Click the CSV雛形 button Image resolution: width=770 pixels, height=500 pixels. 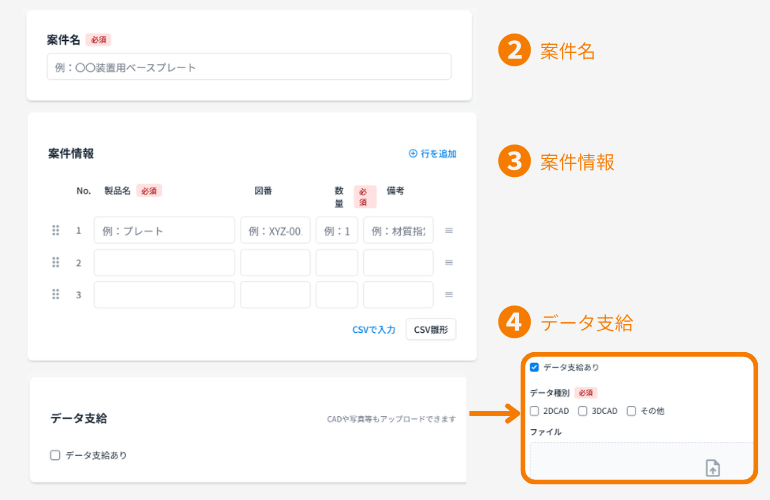pos(431,330)
